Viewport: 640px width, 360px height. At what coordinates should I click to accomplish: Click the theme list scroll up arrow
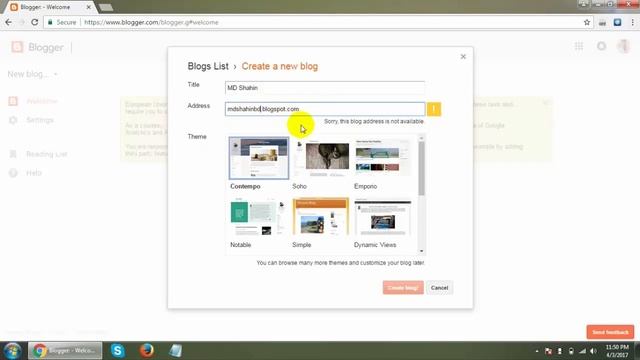pos(421,138)
